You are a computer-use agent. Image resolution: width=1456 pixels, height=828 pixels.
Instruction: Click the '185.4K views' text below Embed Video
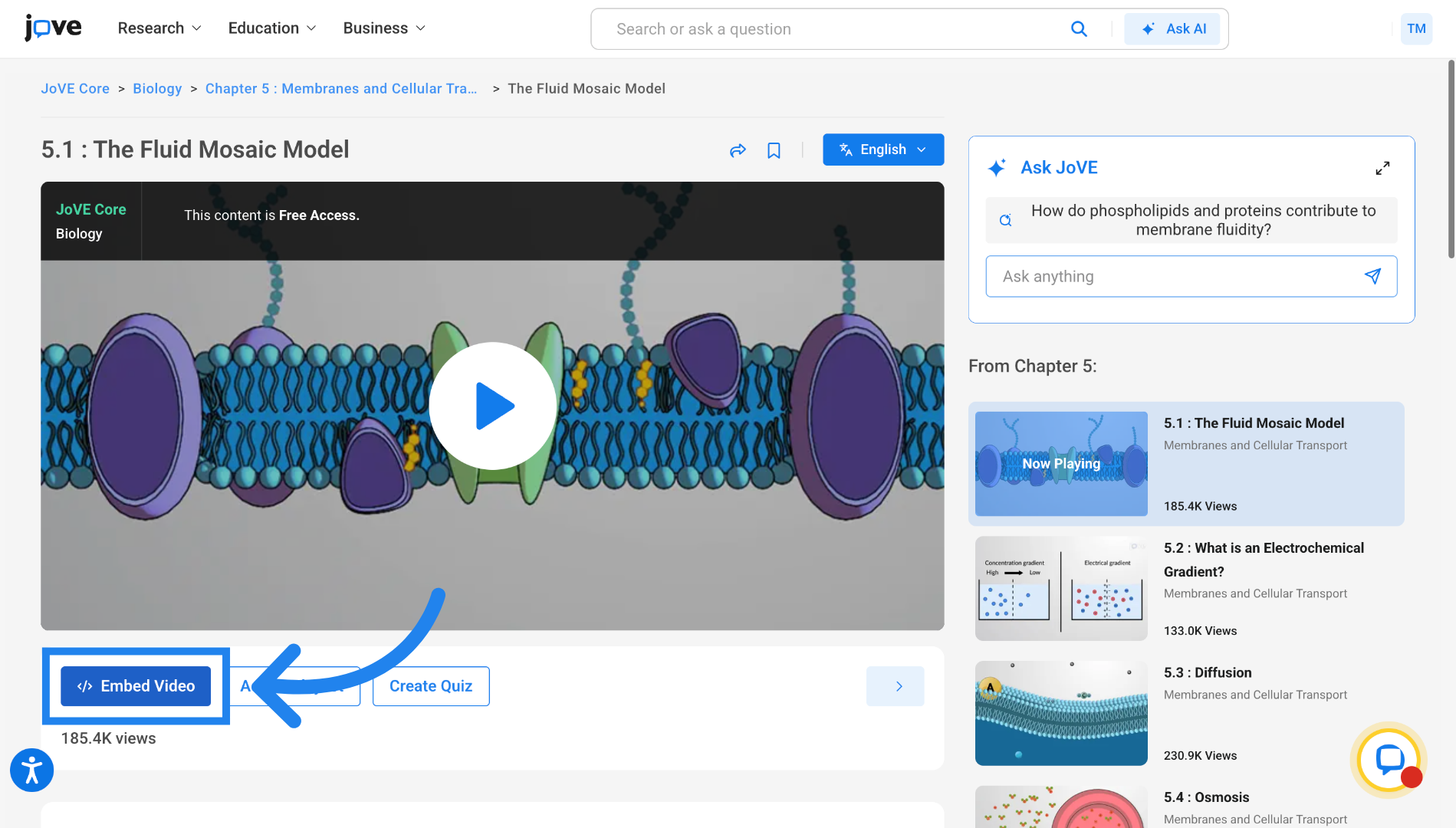pyautogui.click(x=108, y=738)
